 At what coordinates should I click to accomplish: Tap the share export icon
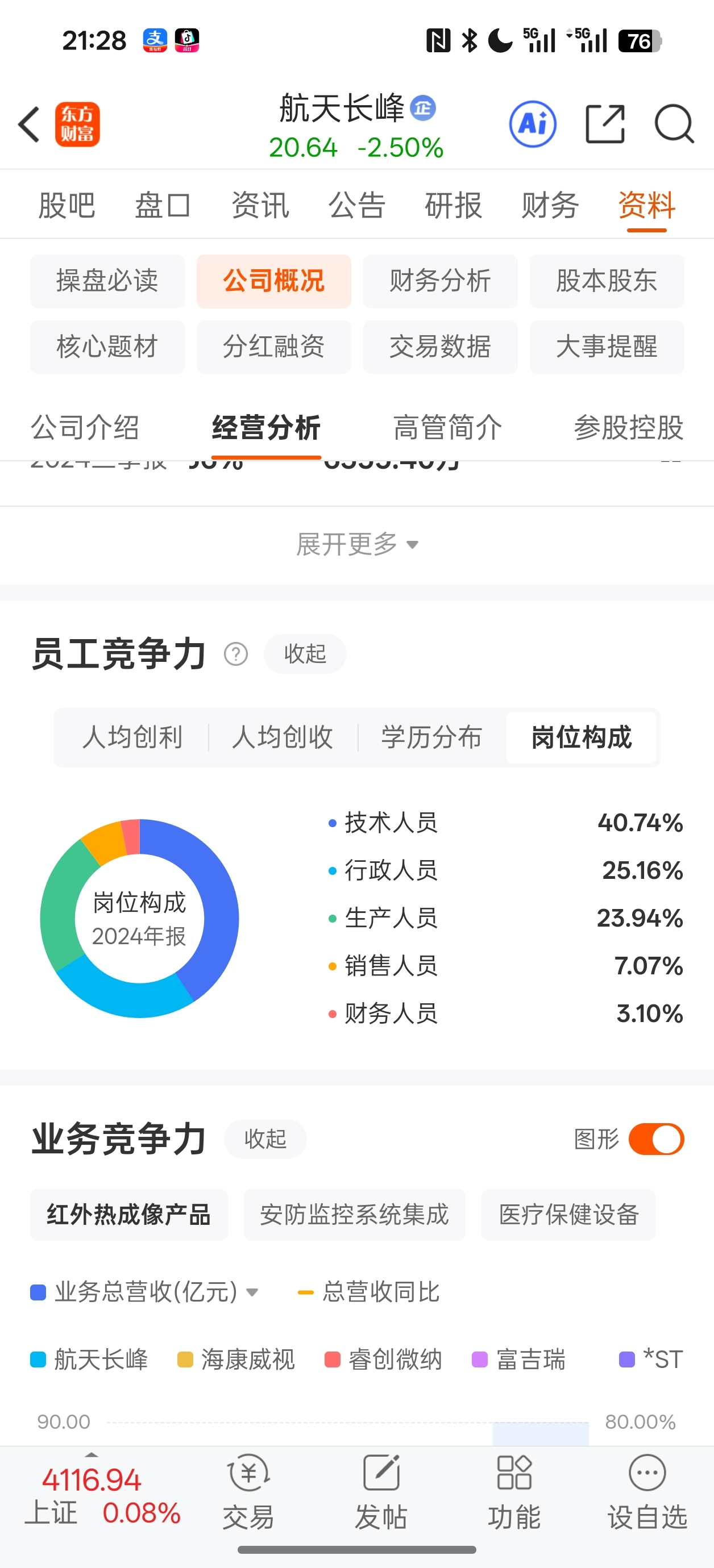605,124
